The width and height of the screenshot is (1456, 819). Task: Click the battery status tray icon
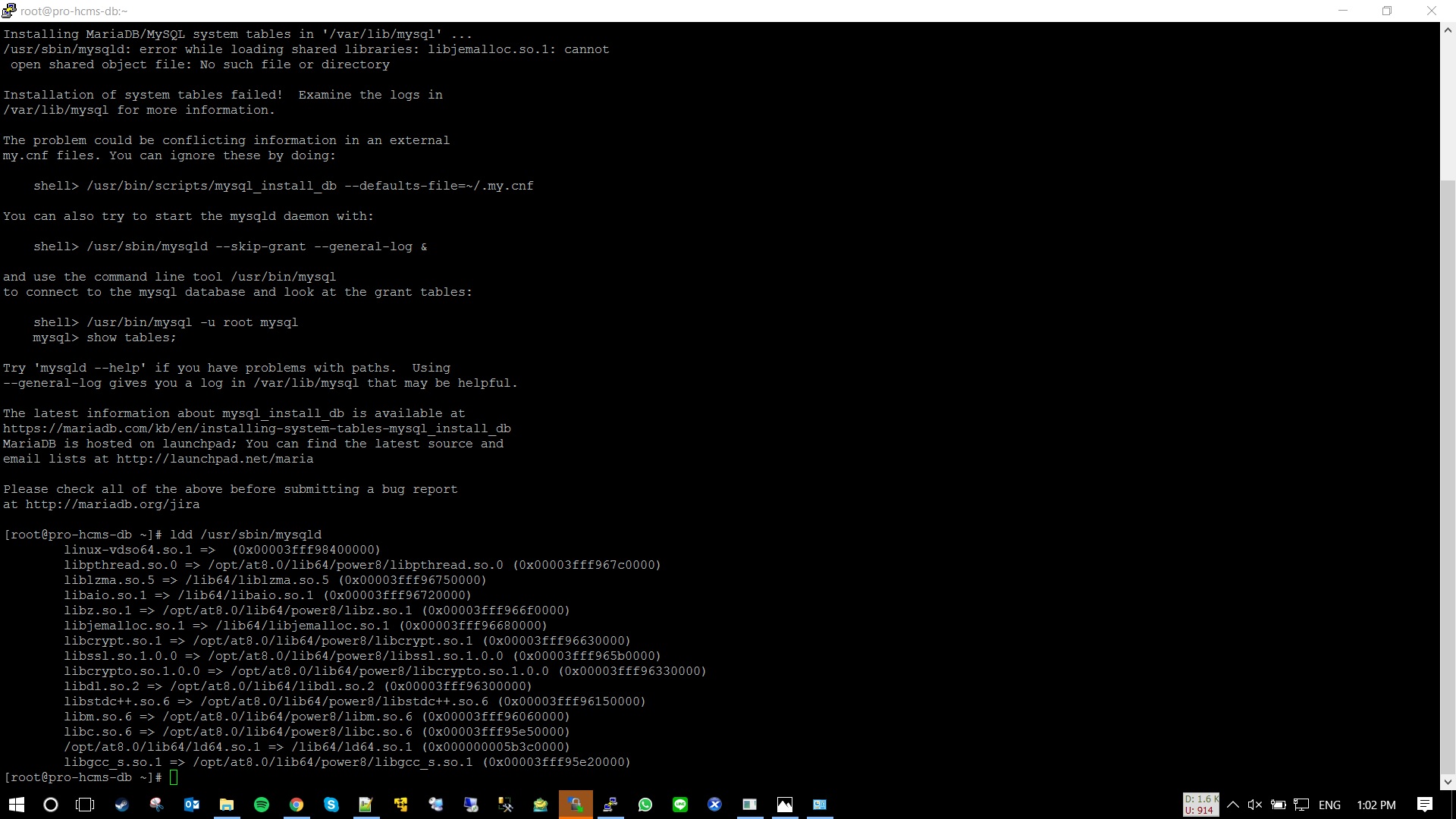tap(1279, 805)
